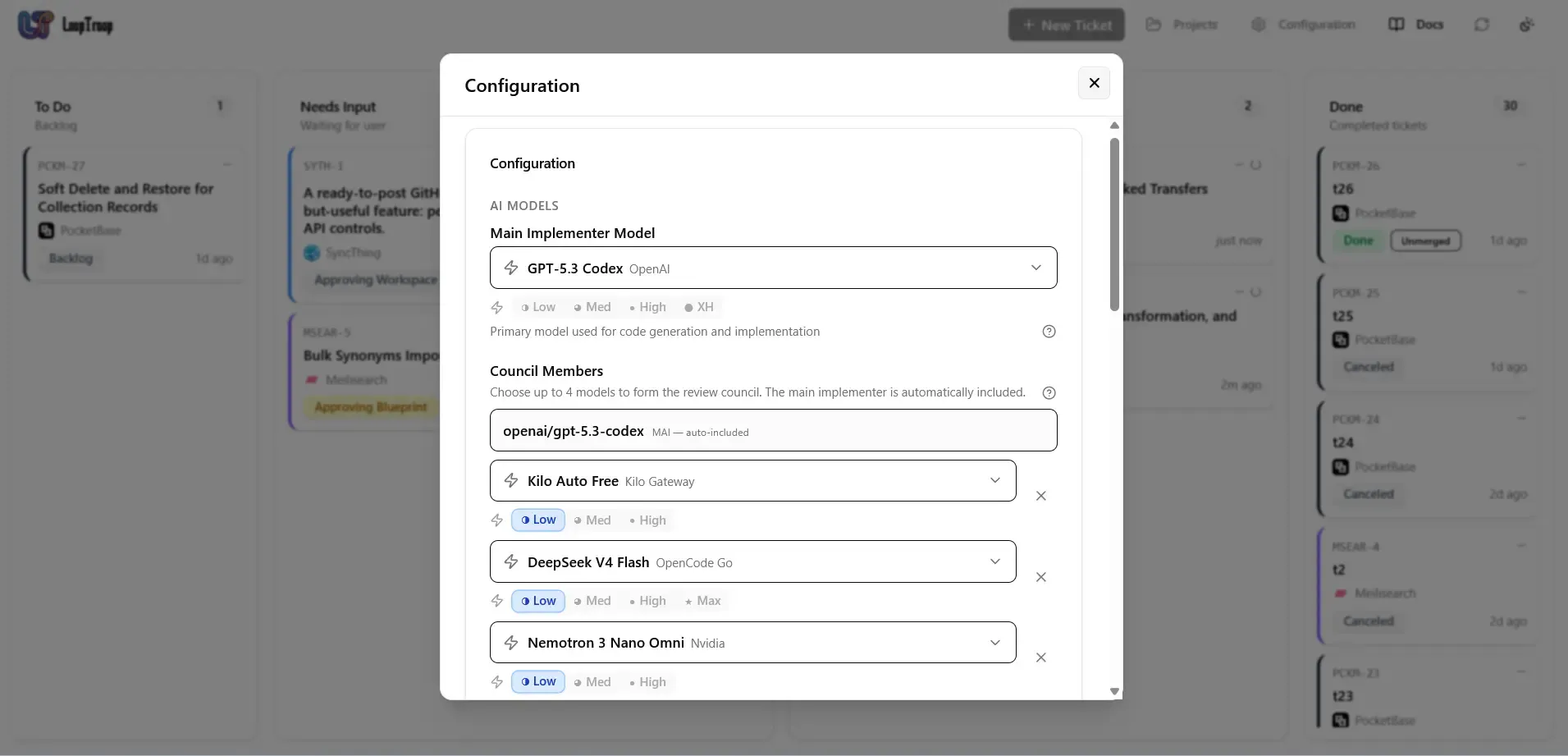Click the Backlog status on PCKM-27 card
The image size is (1568, 756).
click(x=71, y=259)
